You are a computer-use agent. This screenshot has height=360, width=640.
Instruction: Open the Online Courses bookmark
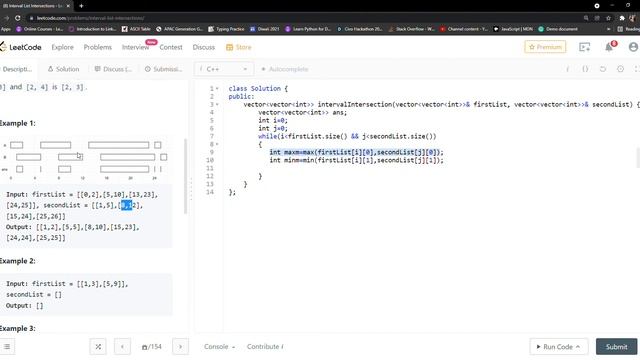[40, 29]
